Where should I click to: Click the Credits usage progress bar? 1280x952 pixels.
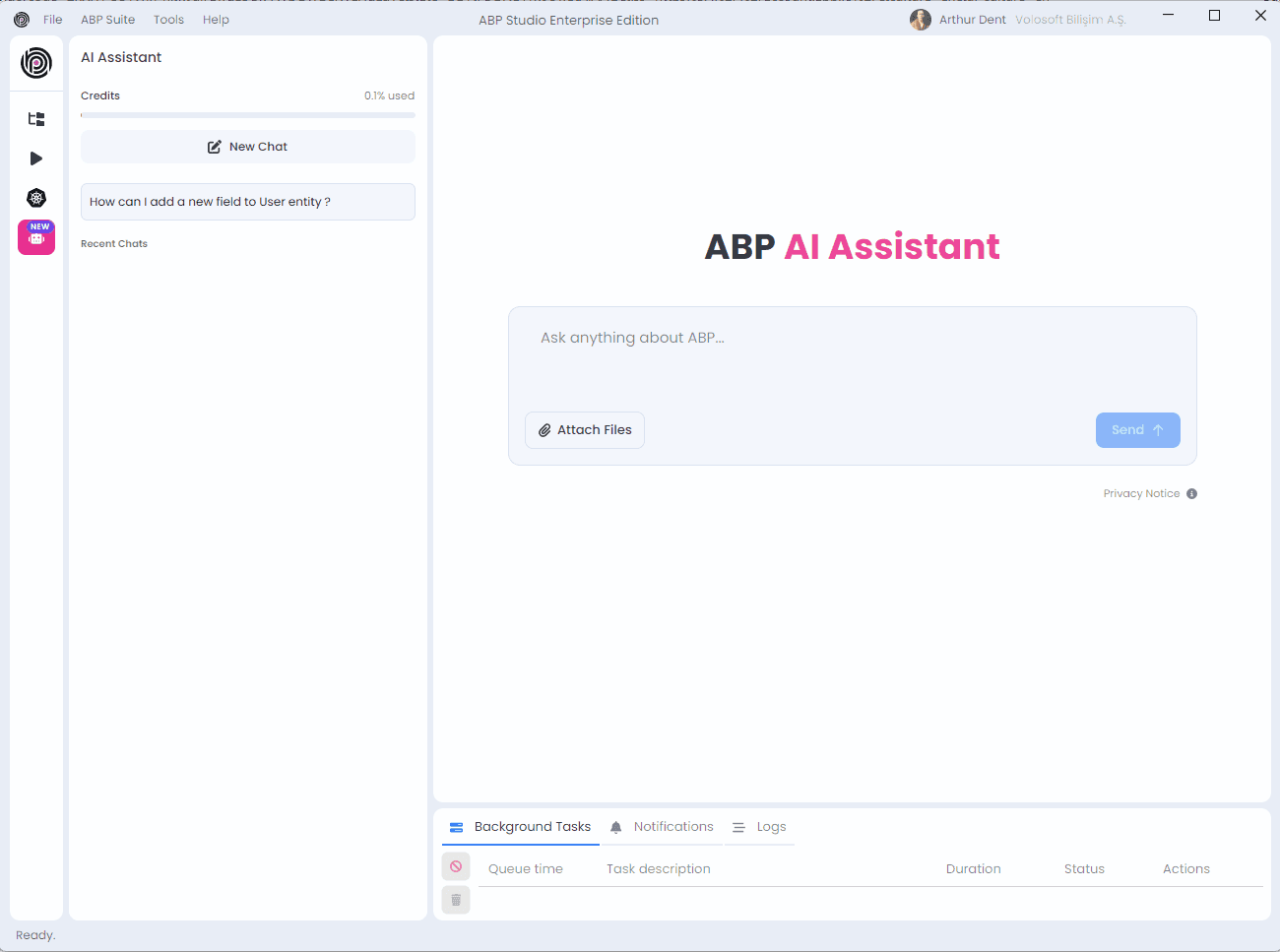coord(247,114)
